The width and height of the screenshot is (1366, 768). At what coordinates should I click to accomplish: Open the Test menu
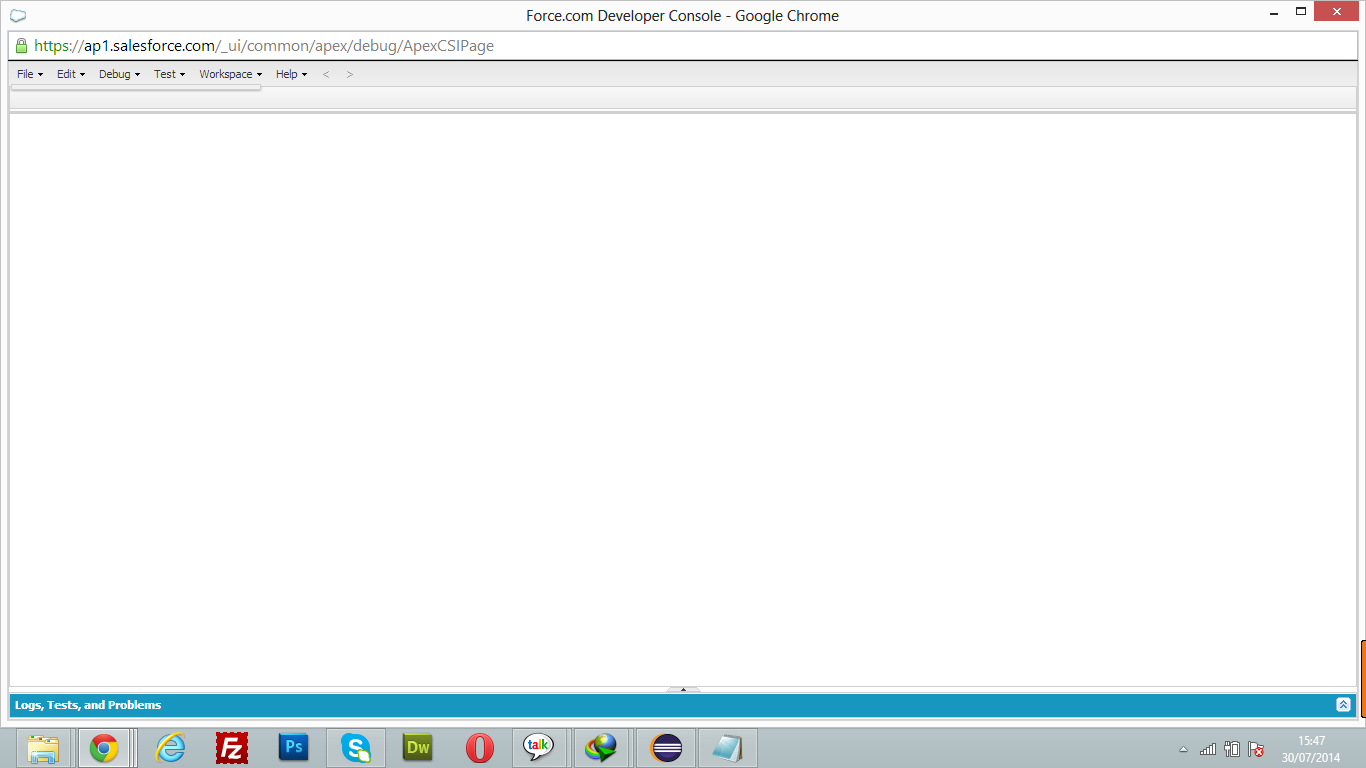click(x=169, y=74)
